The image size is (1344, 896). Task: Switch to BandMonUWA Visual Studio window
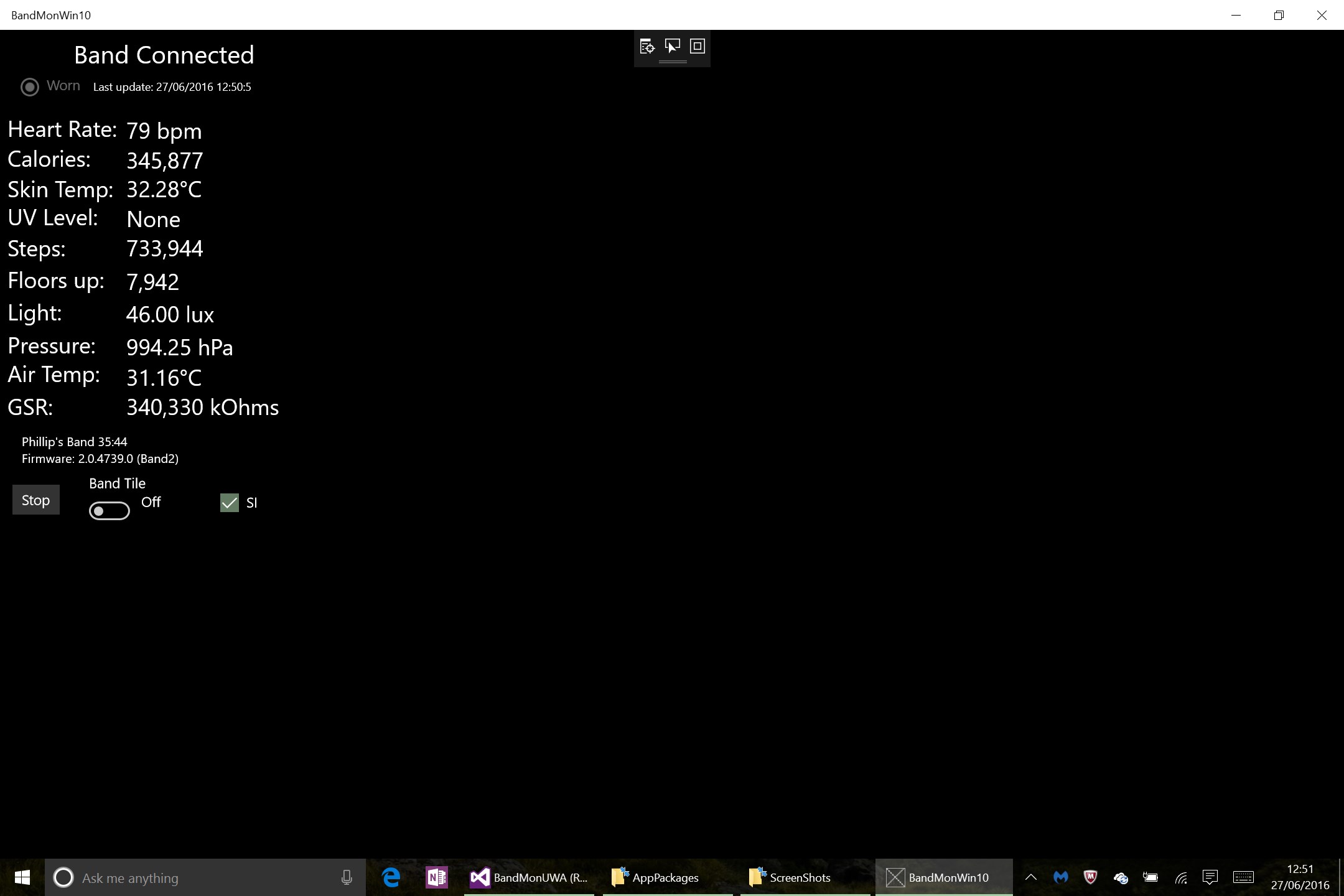(529, 877)
